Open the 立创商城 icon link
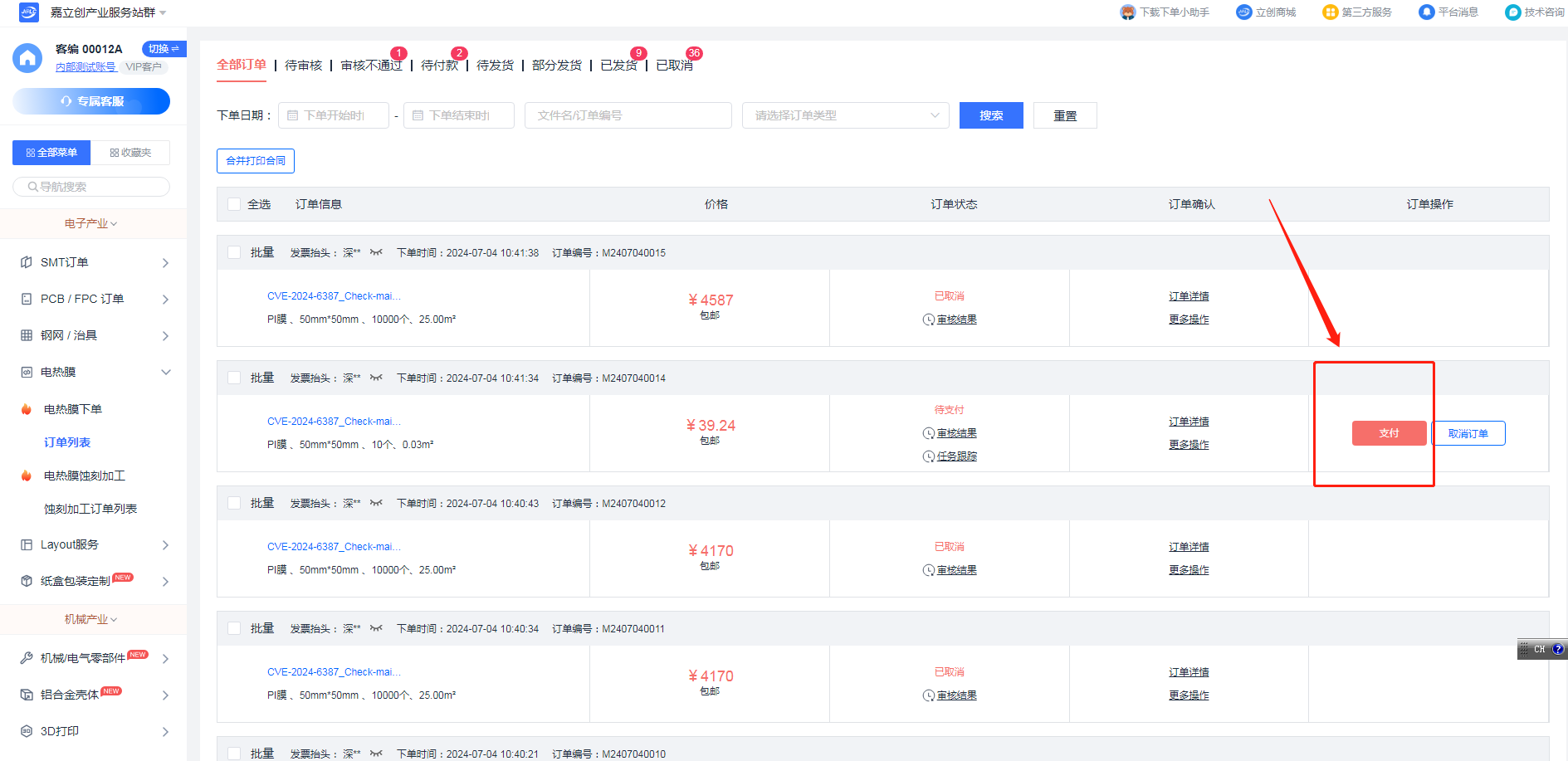This screenshot has height=761, width=1568. 1243,12
